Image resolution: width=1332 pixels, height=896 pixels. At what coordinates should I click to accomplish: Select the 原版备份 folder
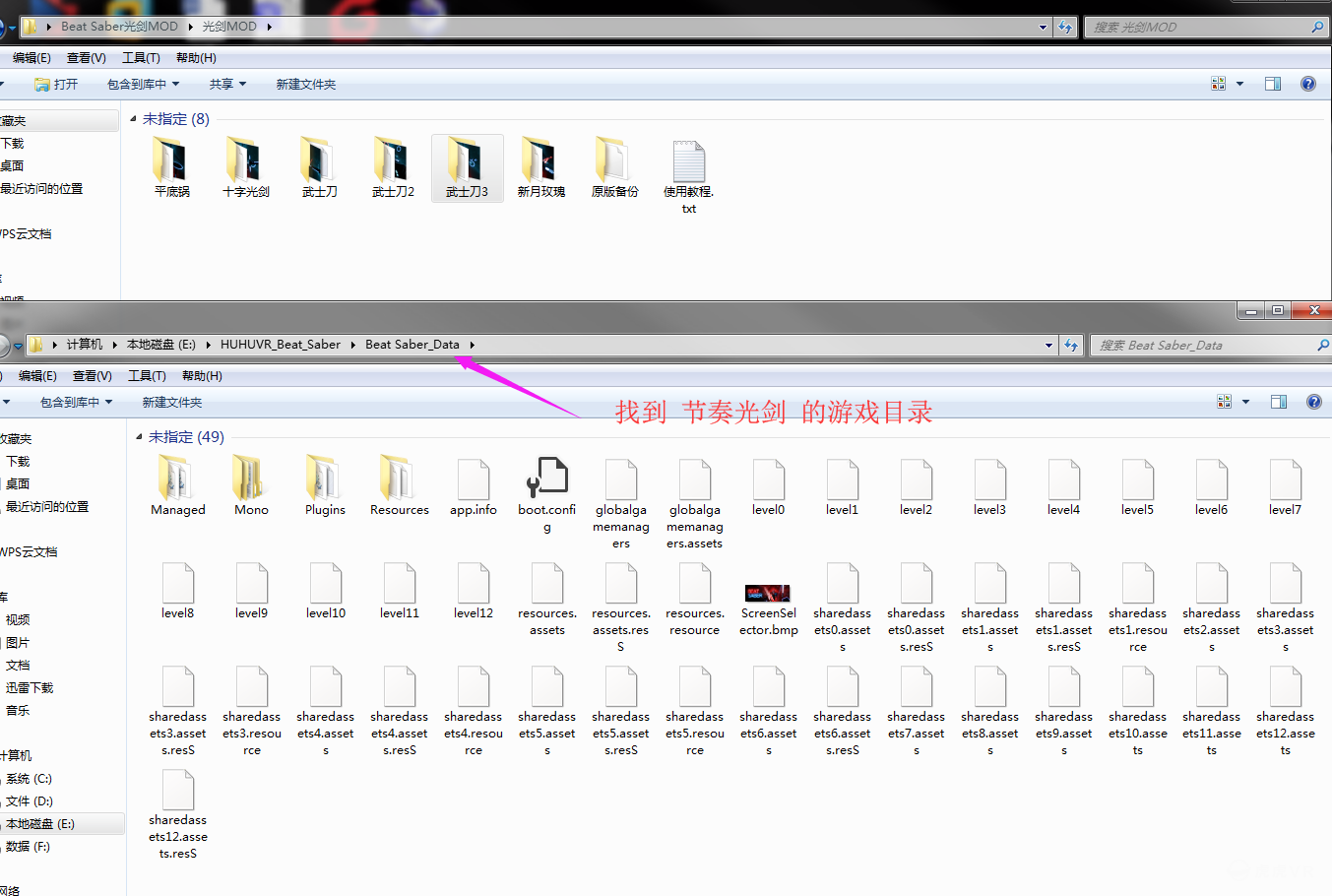click(614, 167)
